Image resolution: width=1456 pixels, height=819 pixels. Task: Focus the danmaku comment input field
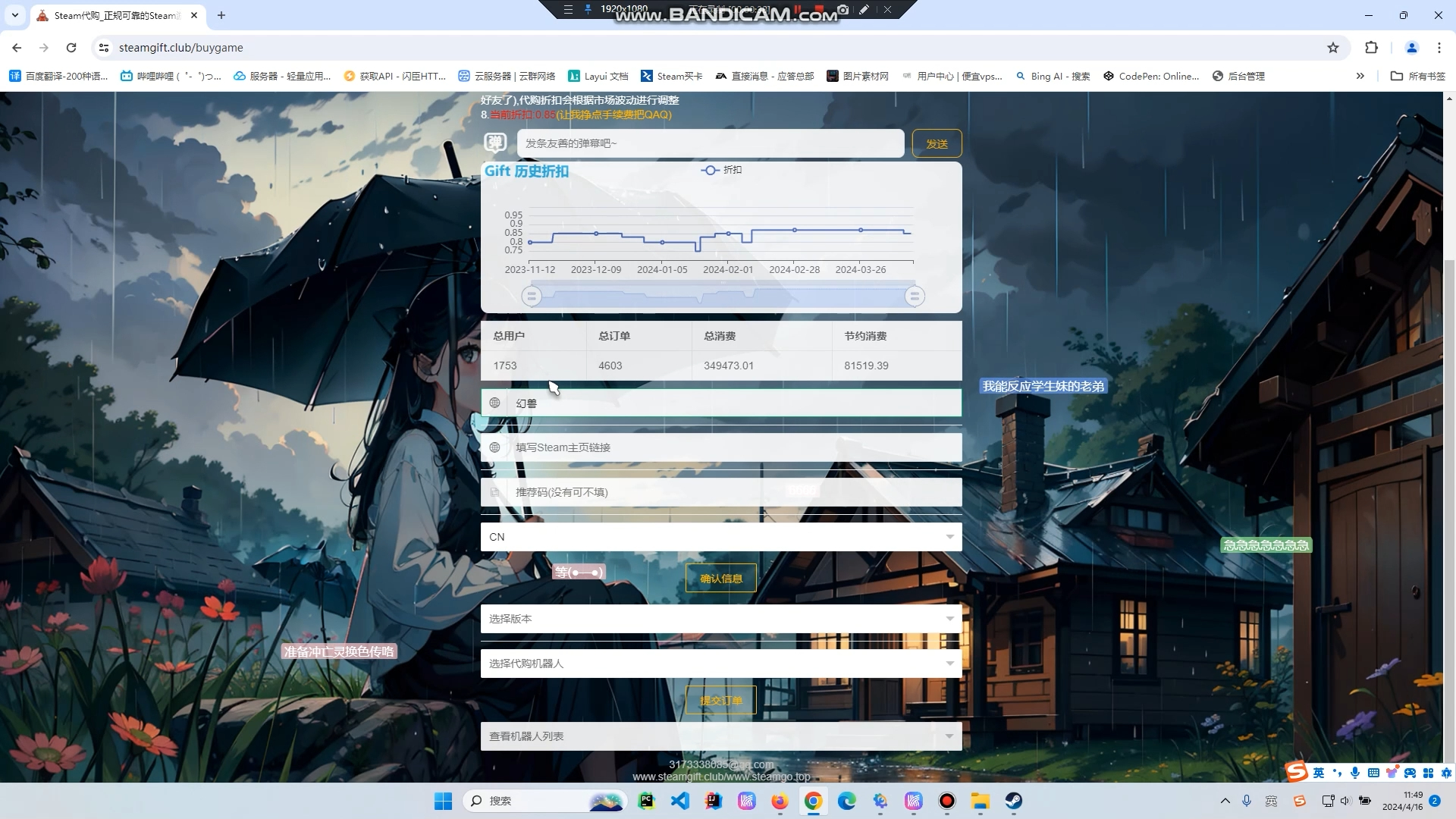(711, 143)
